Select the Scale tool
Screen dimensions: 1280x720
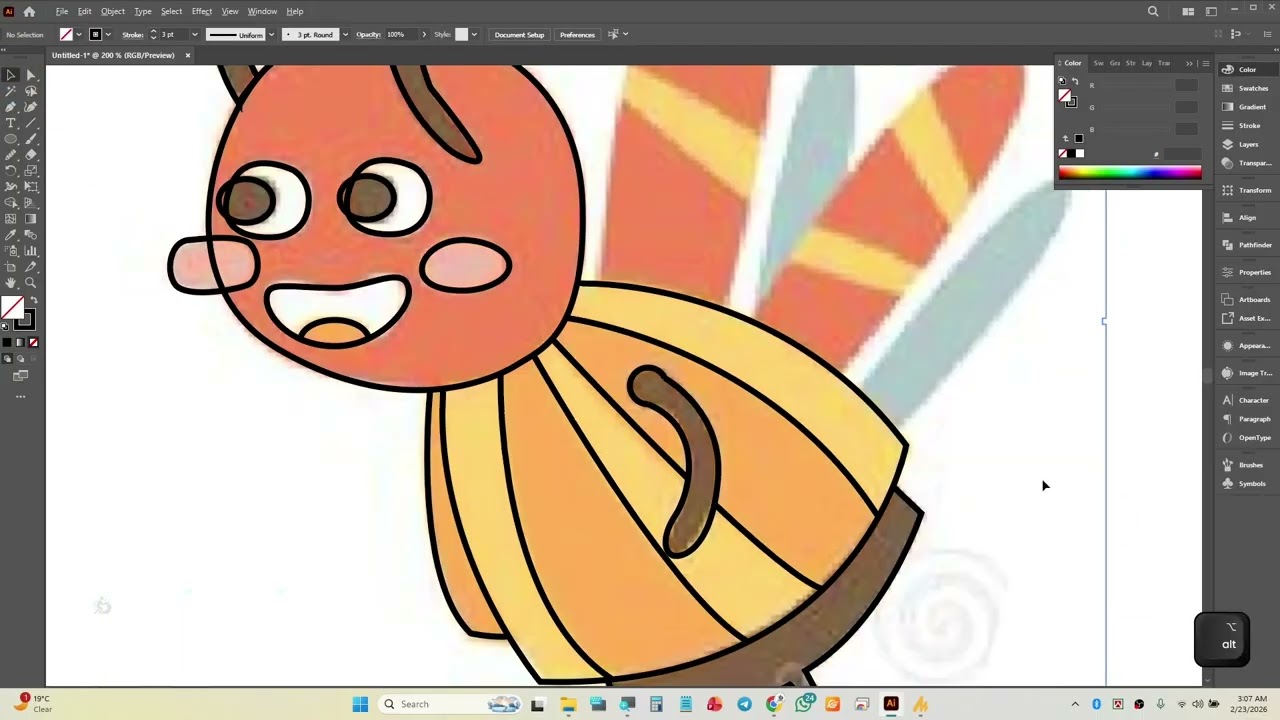[x=31, y=171]
